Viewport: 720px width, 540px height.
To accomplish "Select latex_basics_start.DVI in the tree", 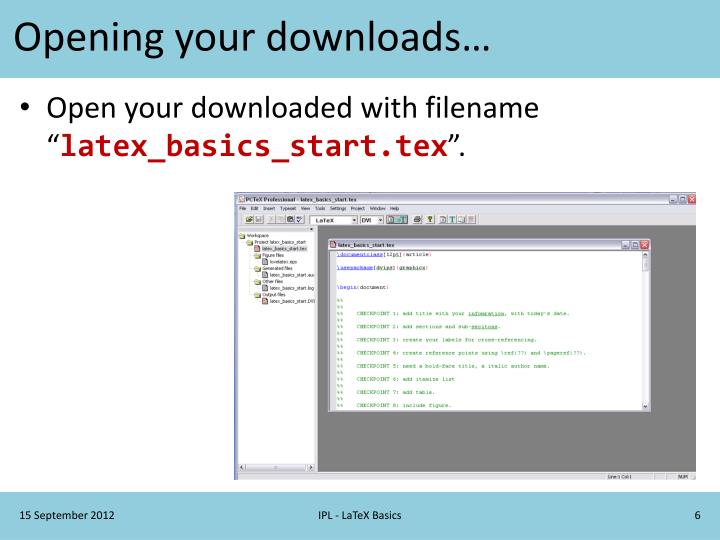I will 292,301.
